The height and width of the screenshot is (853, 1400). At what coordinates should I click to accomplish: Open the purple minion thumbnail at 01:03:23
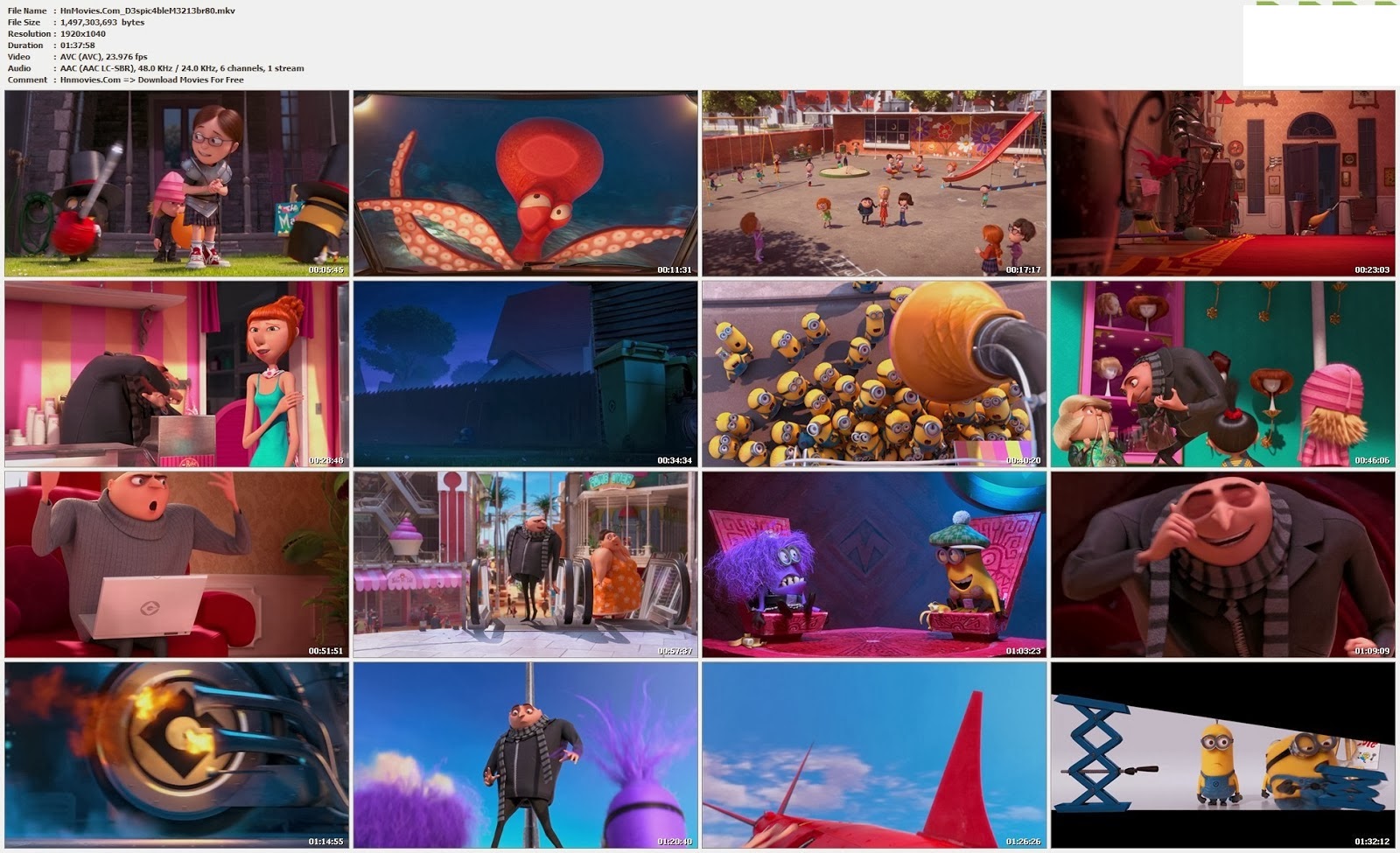(x=874, y=565)
